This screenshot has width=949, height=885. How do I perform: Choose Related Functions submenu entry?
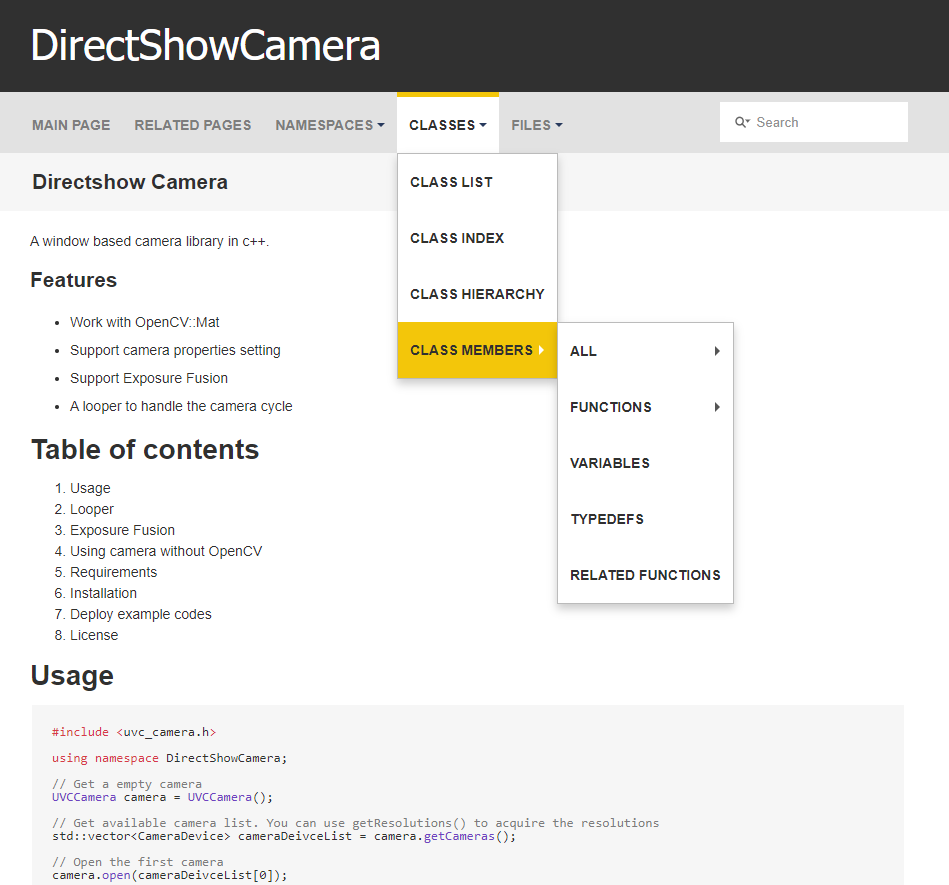[x=645, y=575]
